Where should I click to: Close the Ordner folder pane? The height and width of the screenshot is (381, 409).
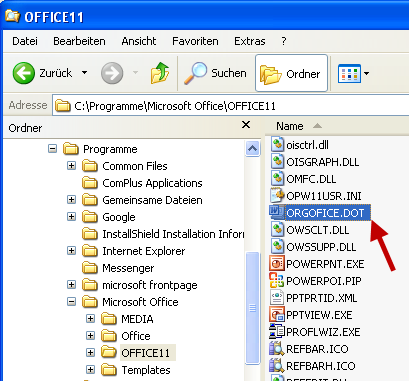pos(246,125)
